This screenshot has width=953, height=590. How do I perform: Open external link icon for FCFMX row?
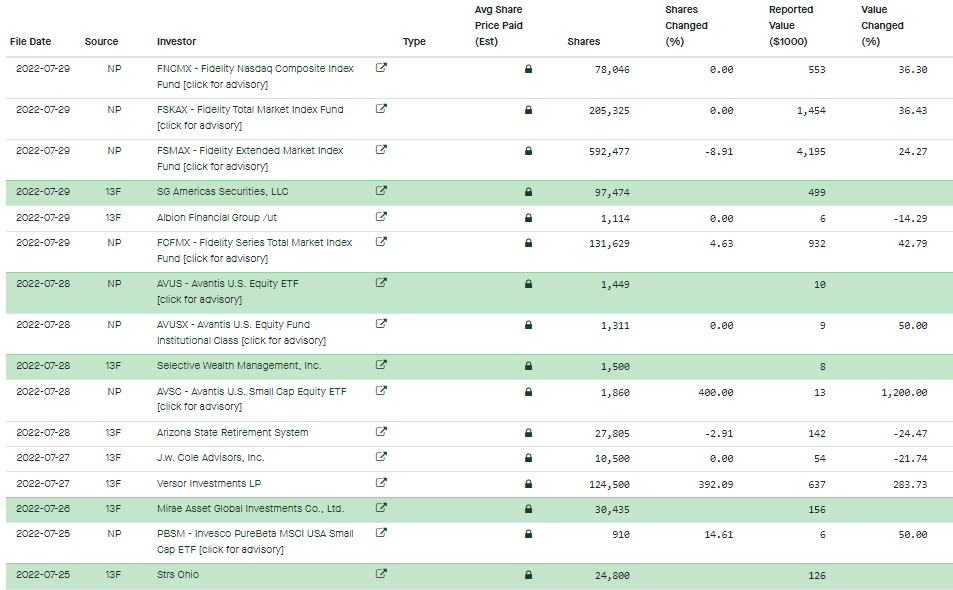coord(381,242)
